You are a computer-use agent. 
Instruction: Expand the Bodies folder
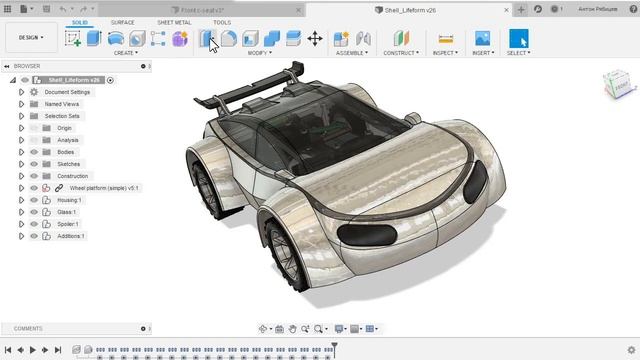tap(21, 152)
